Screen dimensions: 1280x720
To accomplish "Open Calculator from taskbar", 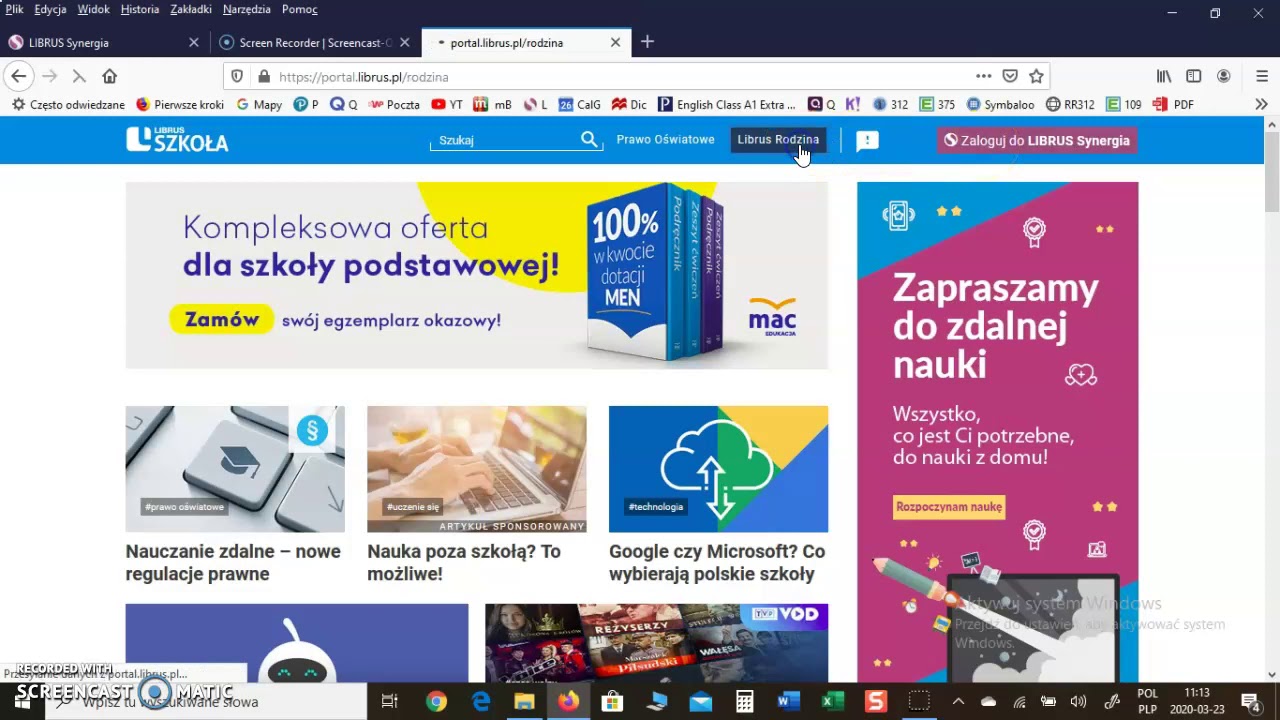I will pos(745,702).
